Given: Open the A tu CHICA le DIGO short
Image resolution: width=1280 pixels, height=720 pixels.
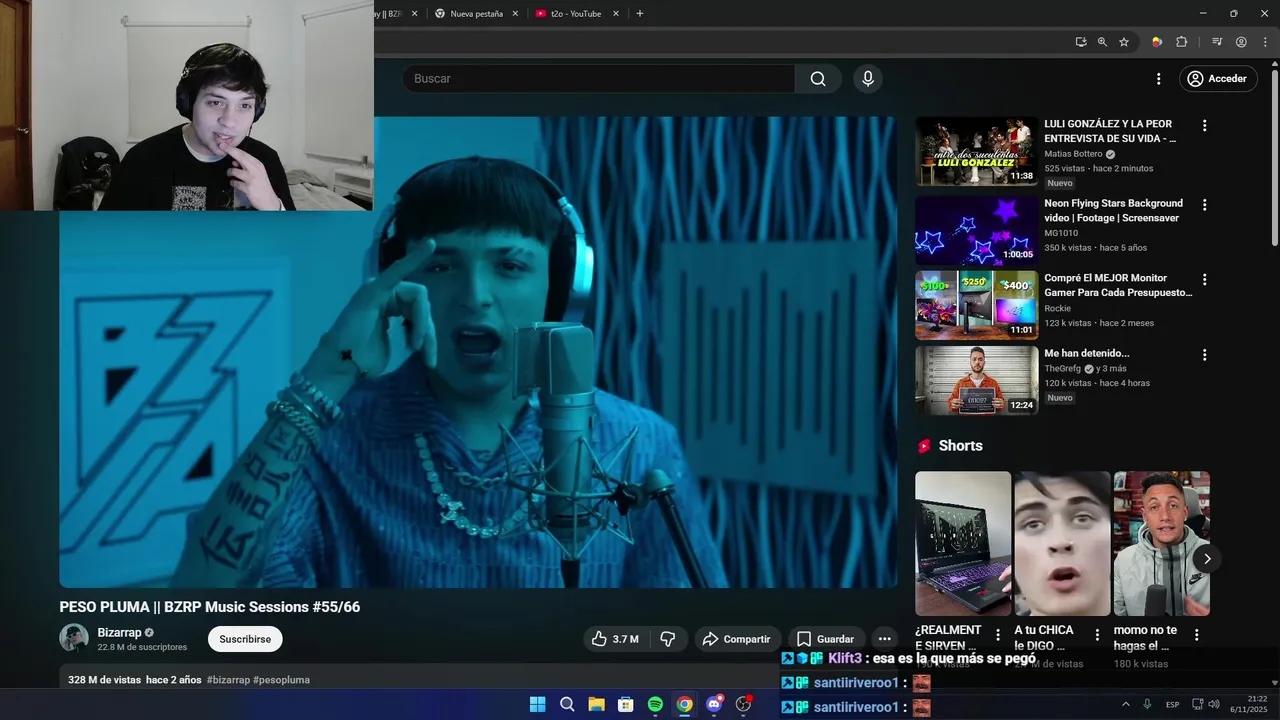Looking at the screenshot, I should point(1062,543).
